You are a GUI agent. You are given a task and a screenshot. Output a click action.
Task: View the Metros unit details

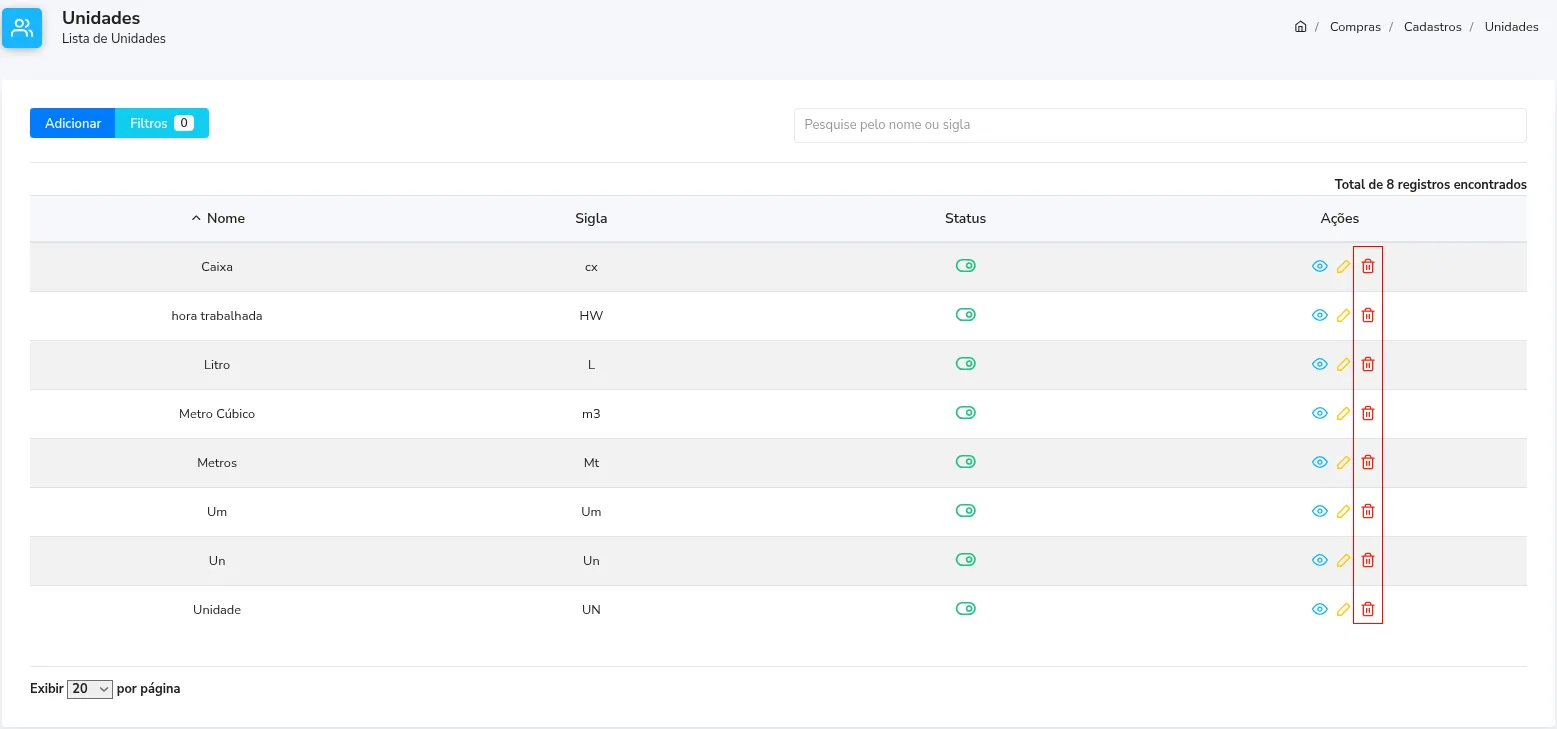point(1319,462)
